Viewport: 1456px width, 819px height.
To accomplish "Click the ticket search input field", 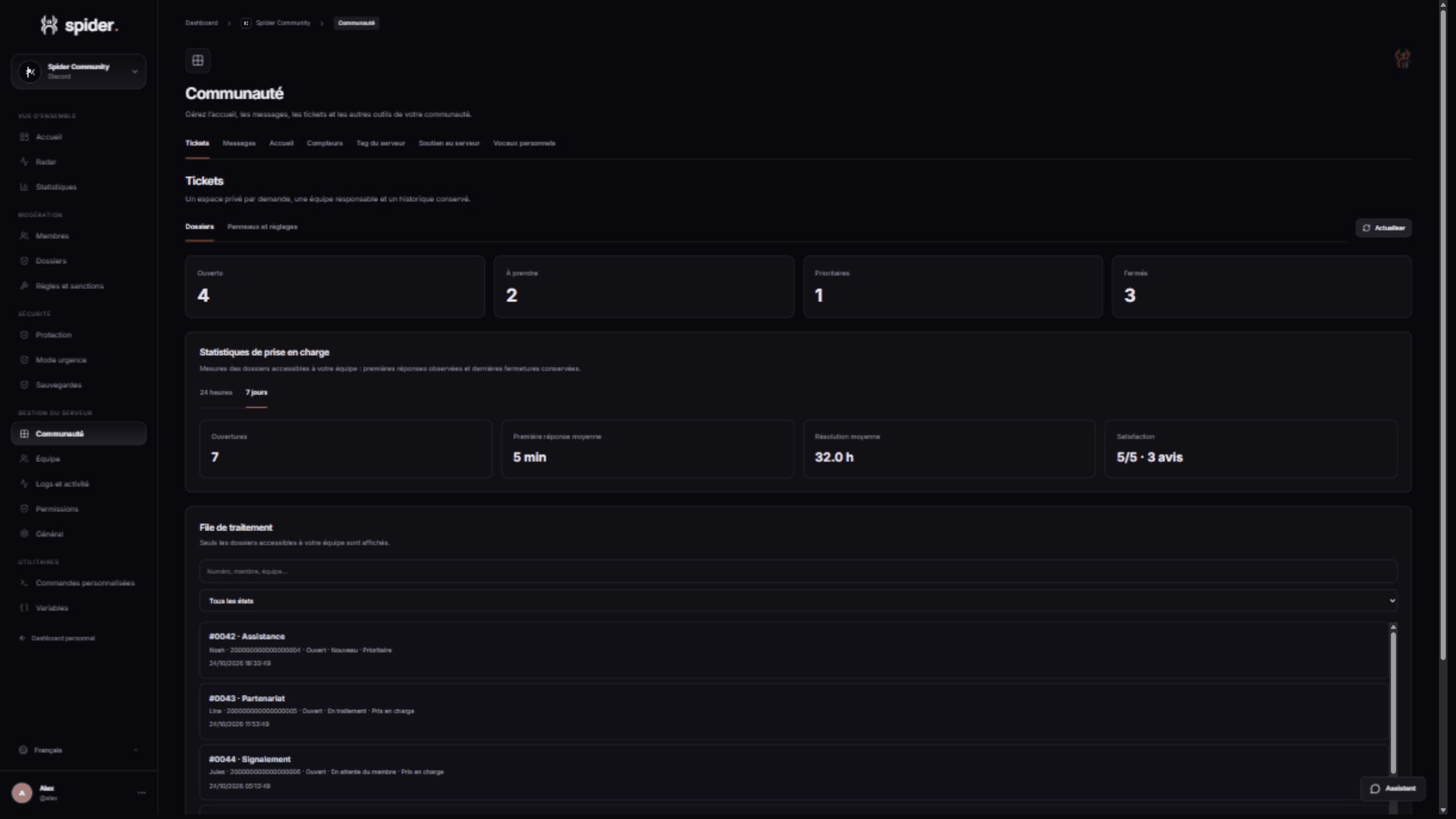I will 799,571.
